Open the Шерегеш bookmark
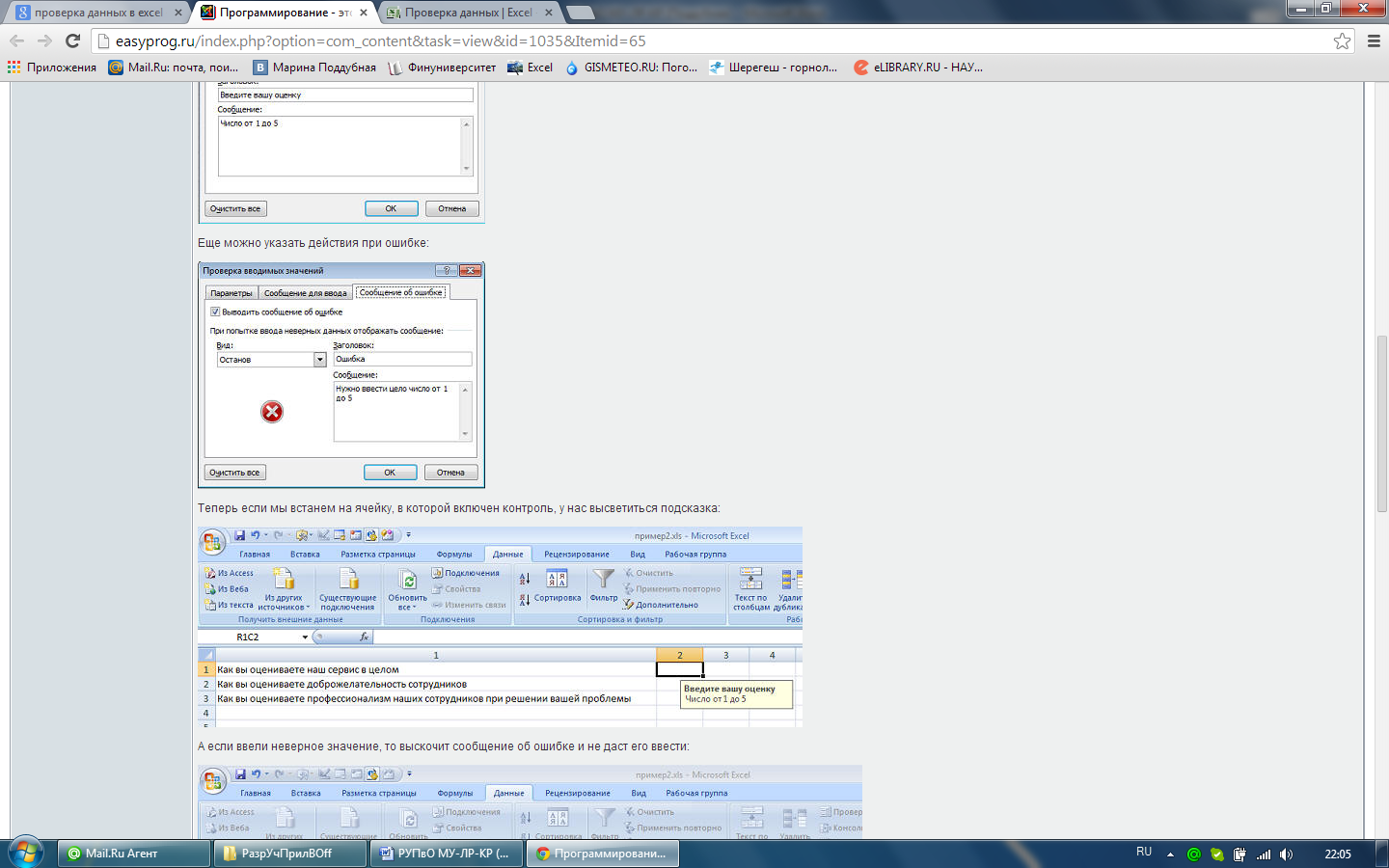The image size is (1389, 868). [x=774, y=68]
